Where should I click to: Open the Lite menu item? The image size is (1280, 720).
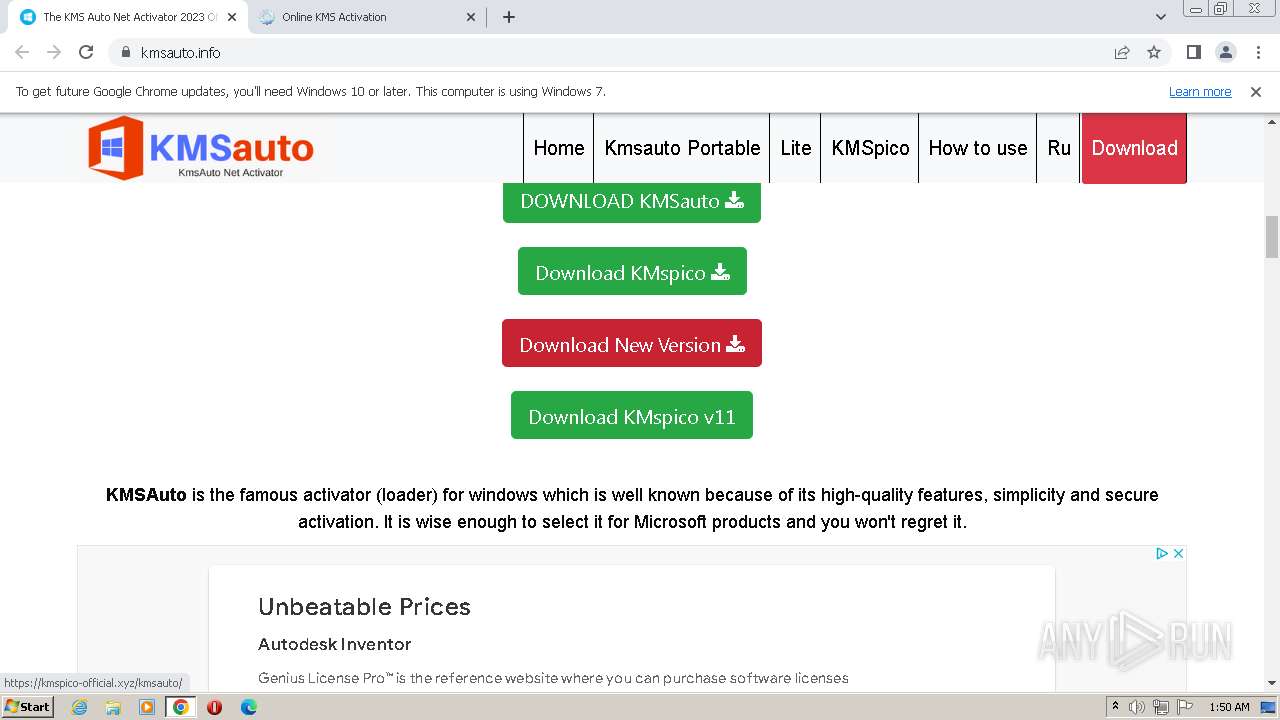tap(796, 148)
